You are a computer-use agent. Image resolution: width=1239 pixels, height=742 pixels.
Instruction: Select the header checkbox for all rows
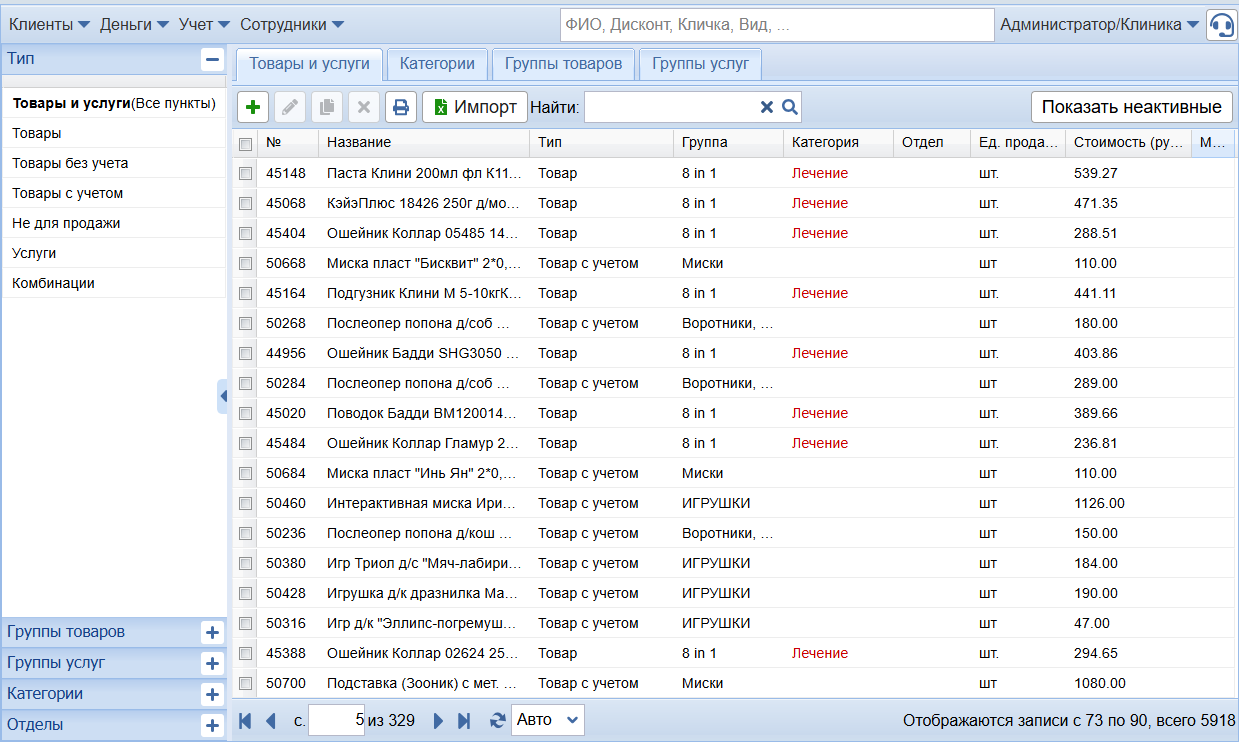(x=246, y=143)
